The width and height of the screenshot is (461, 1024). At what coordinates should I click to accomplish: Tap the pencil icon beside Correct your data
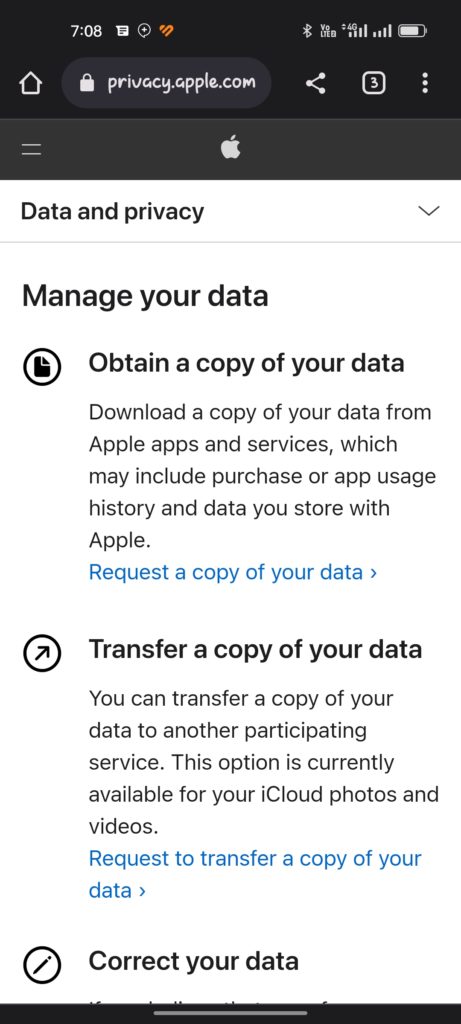point(42,965)
